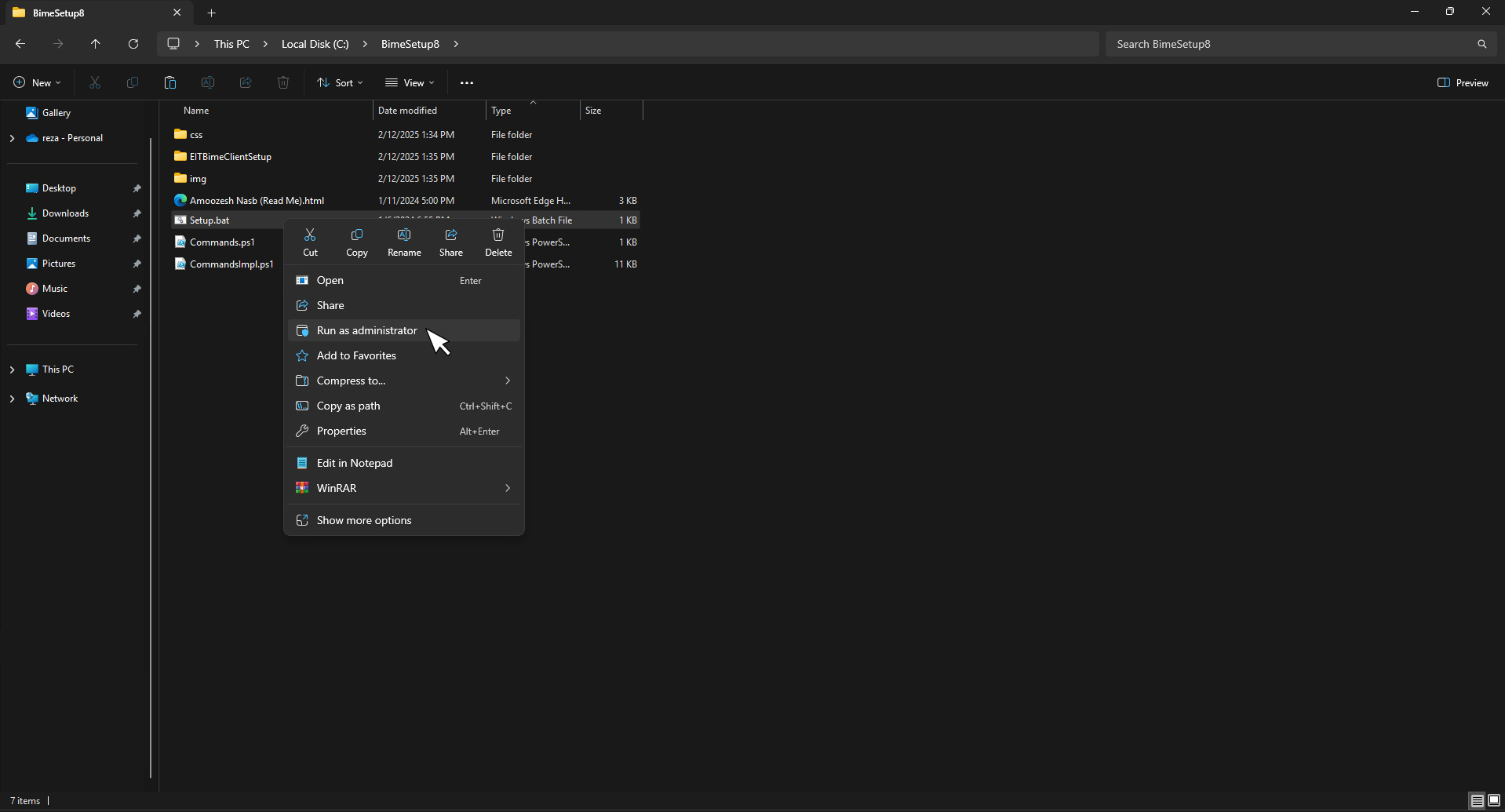1505x812 pixels.
Task: Click the New button
Action: (37, 82)
